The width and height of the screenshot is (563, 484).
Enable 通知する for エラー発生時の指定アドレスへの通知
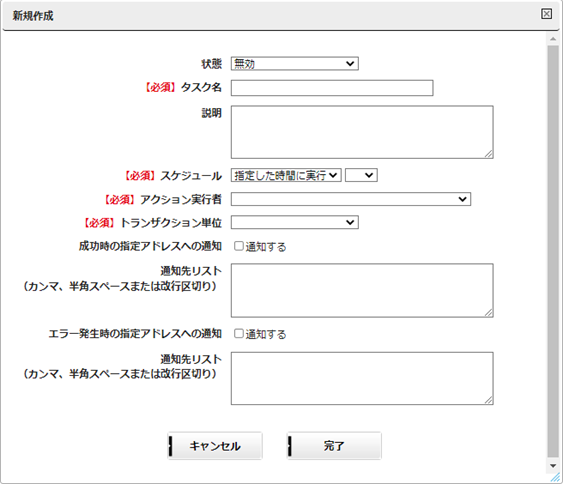click(x=239, y=334)
